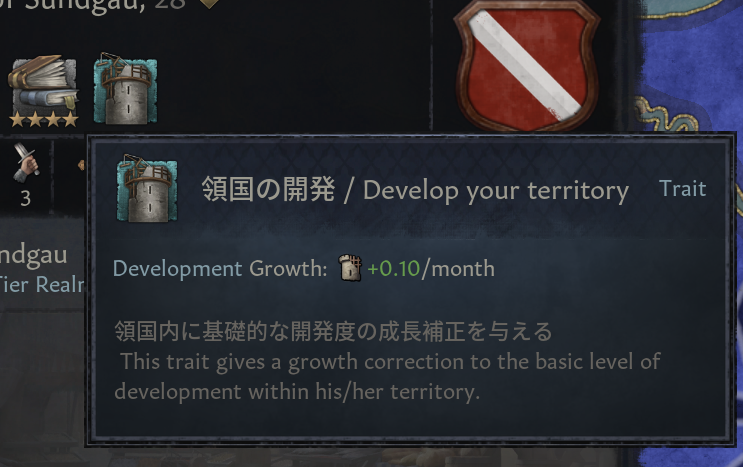Click the 'Trait' label in tooltip header

tap(682, 189)
